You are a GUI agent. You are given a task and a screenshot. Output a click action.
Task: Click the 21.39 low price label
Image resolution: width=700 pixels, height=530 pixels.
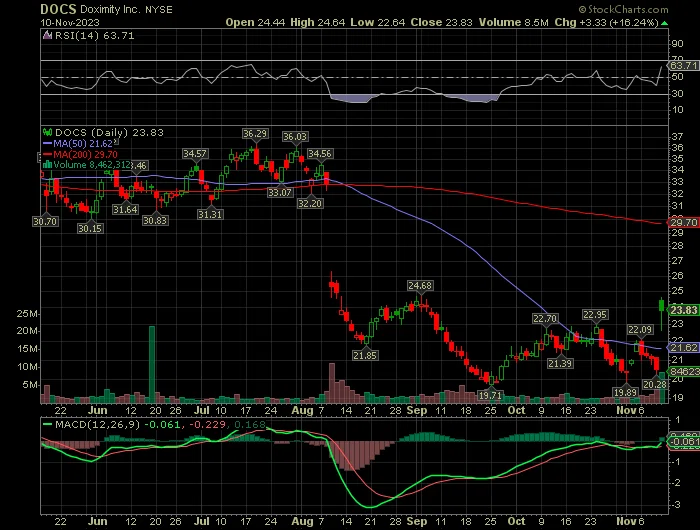(560, 363)
